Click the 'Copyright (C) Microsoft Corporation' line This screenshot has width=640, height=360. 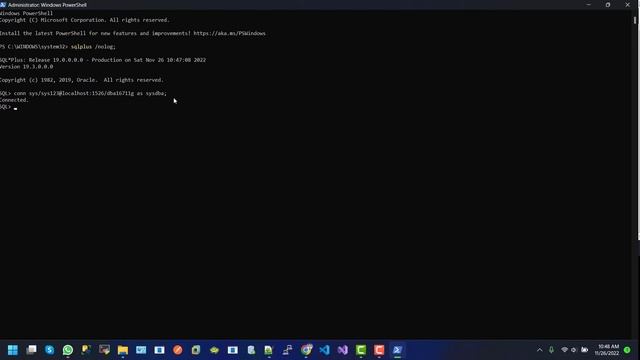pyautogui.click(x=84, y=20)
